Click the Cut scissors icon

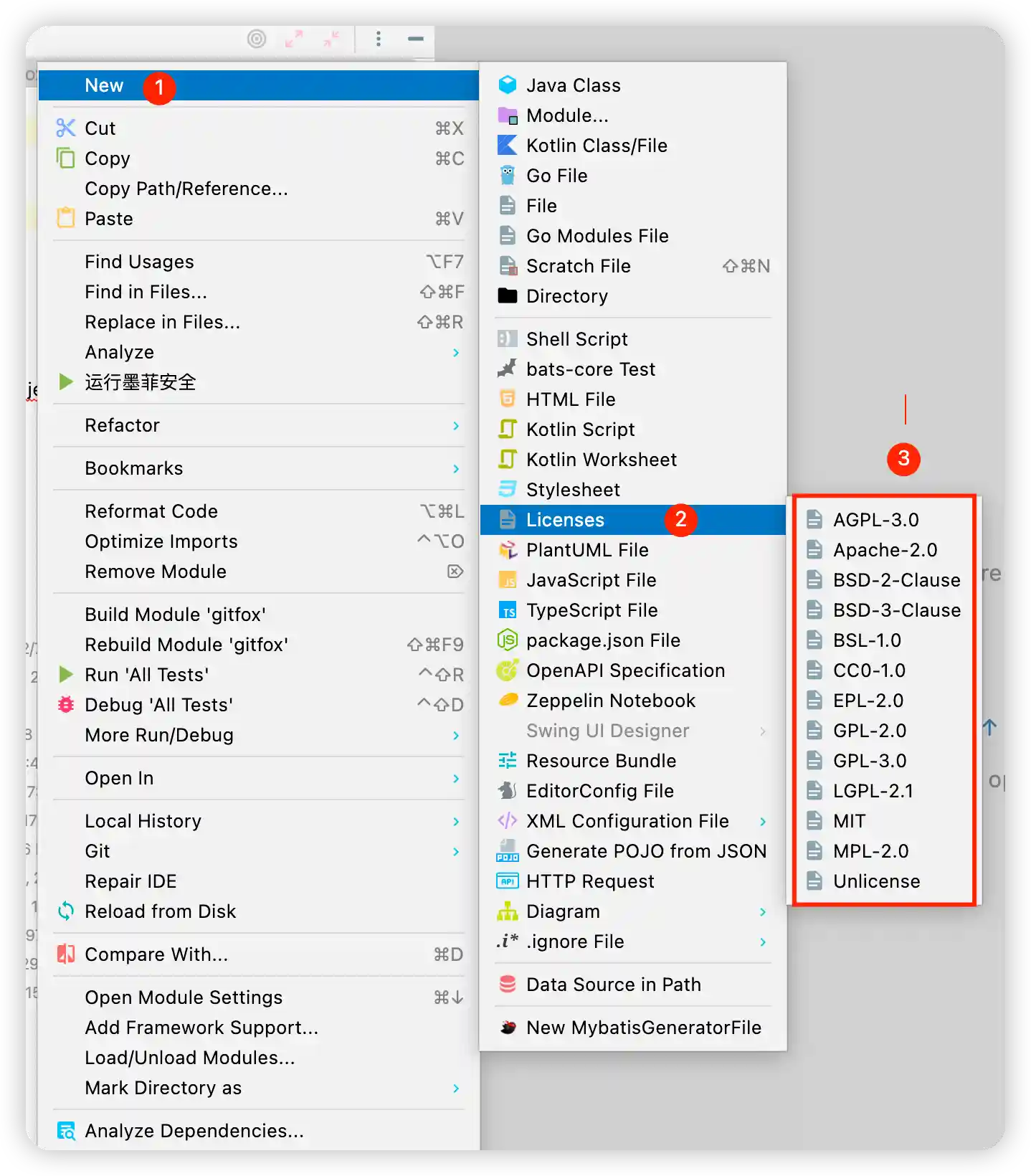click(66, 128)
